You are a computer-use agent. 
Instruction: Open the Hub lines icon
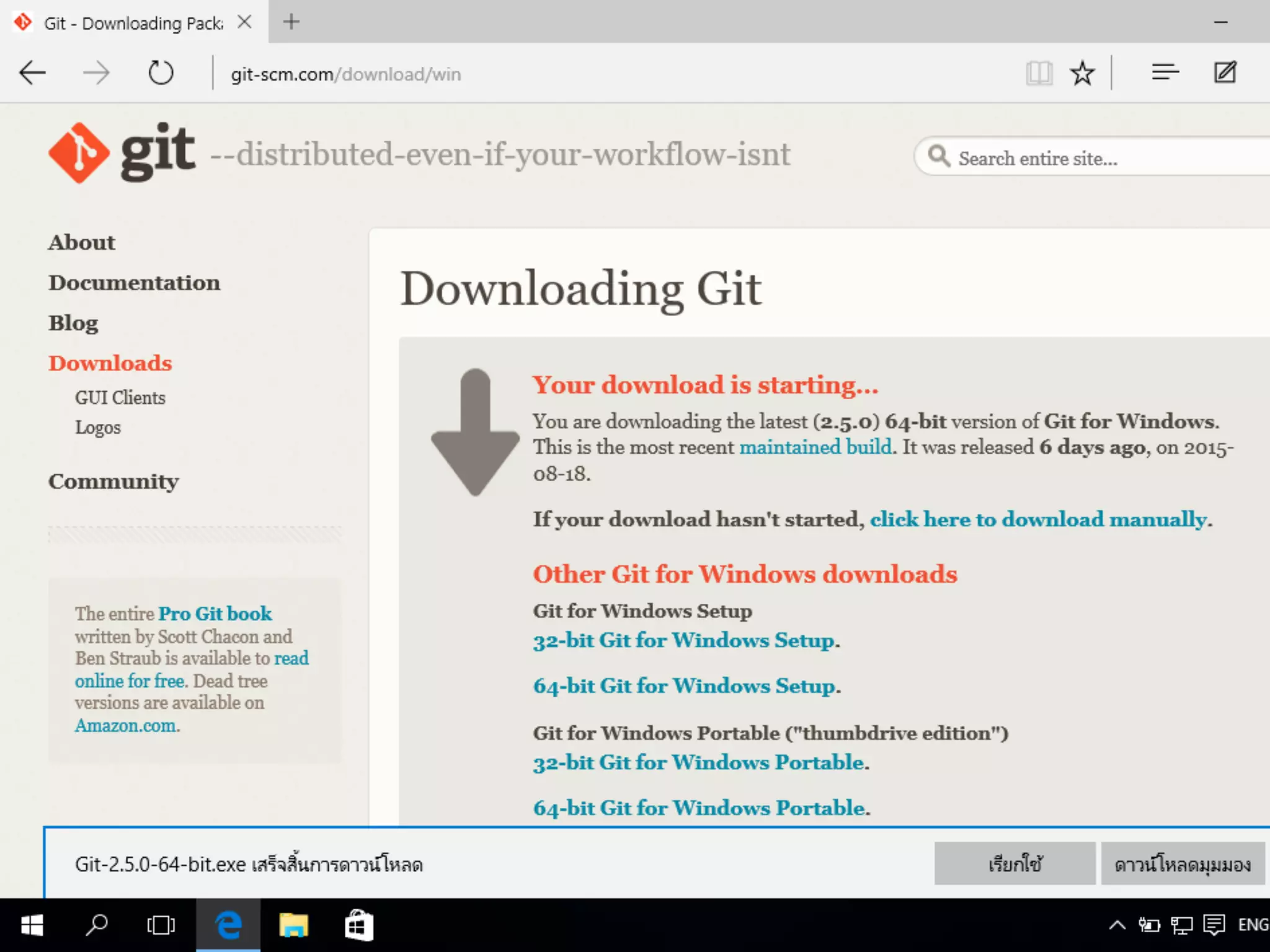1165,73
